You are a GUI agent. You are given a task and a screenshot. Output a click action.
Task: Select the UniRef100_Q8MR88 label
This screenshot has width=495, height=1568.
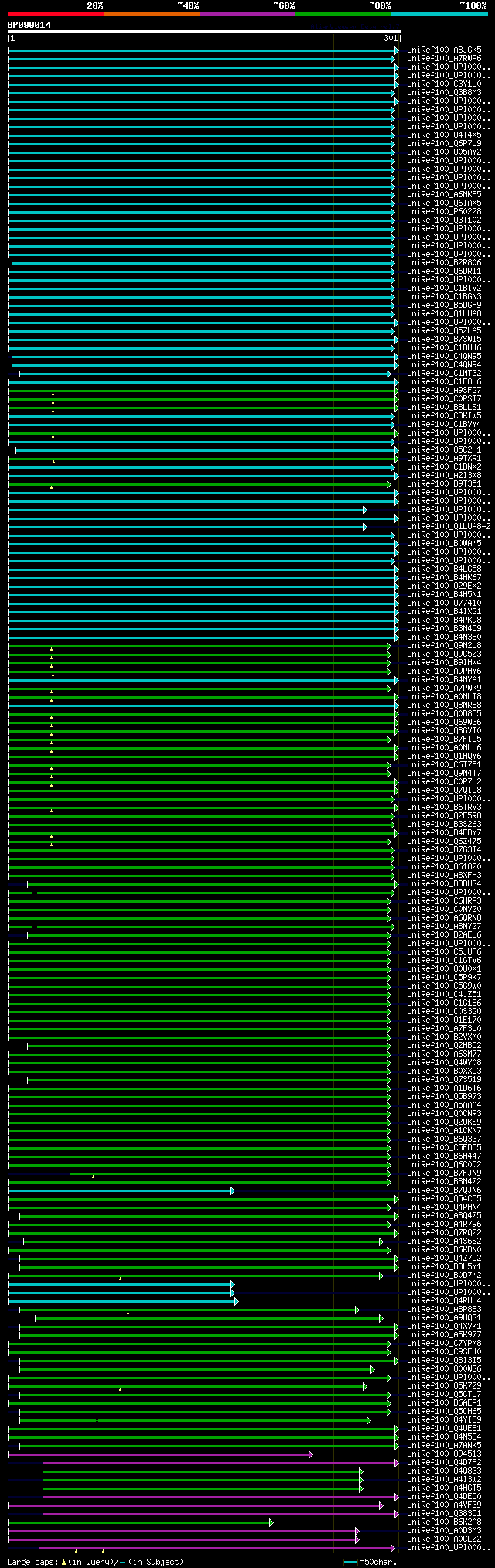[444, 705]
